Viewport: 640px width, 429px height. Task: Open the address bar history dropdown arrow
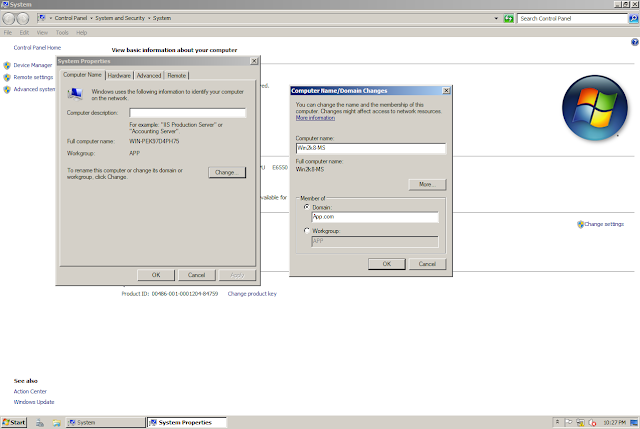[x=496, y=18]
